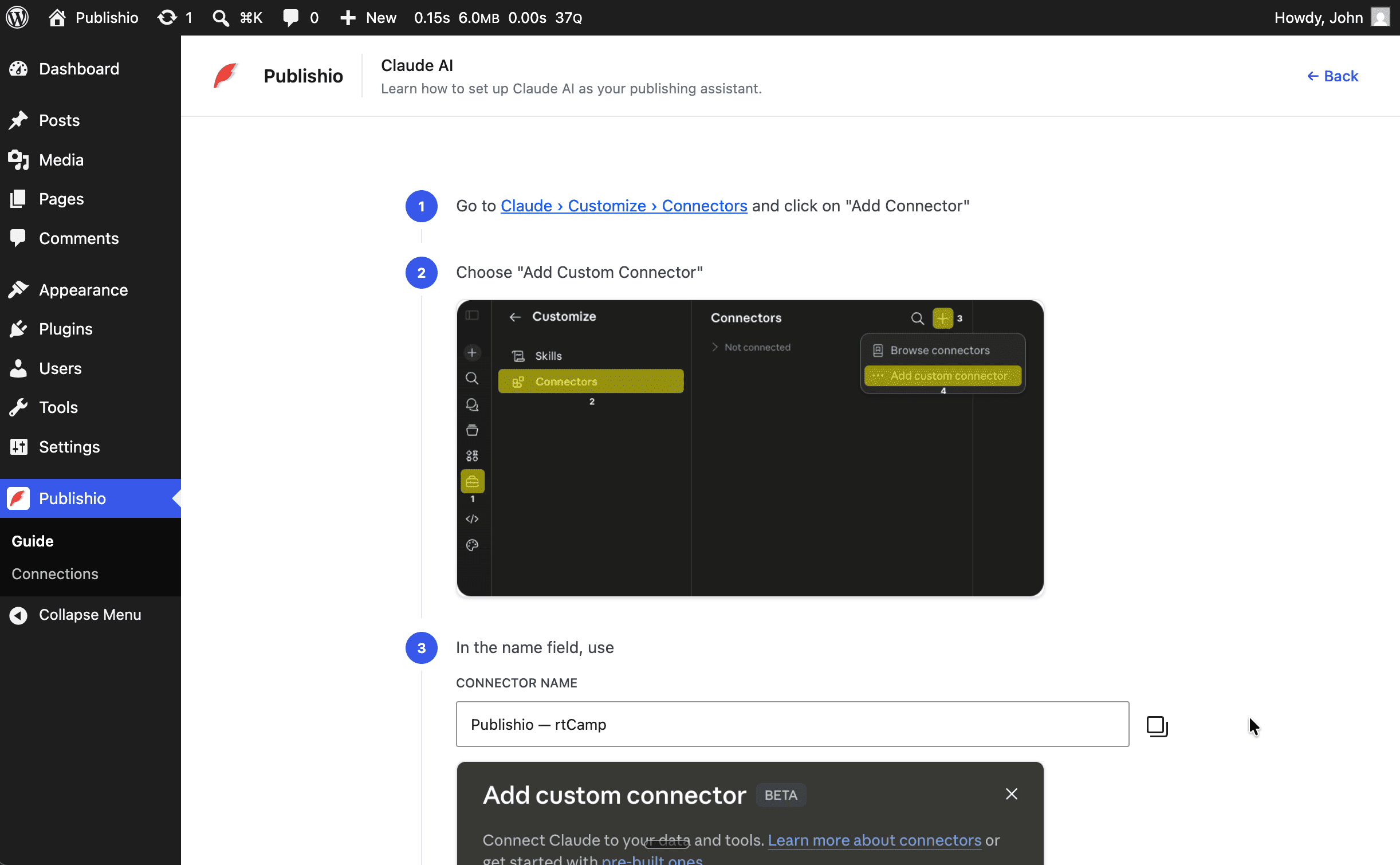The width and height of the screenshot is (1400, 865).
Task: Open the ⌘K search command palette
Action: (237, 18)
